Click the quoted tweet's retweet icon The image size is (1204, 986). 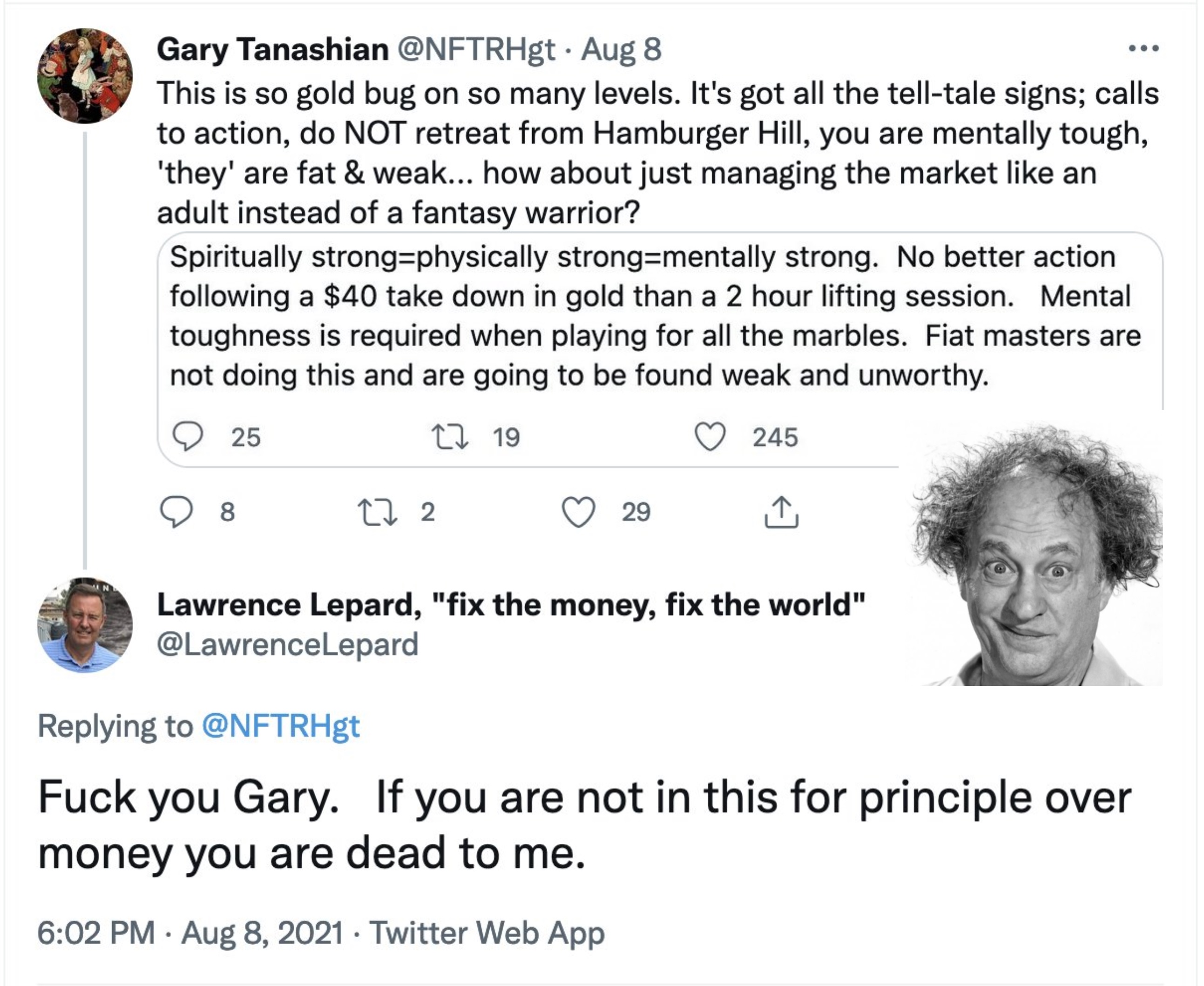point(450,437)
